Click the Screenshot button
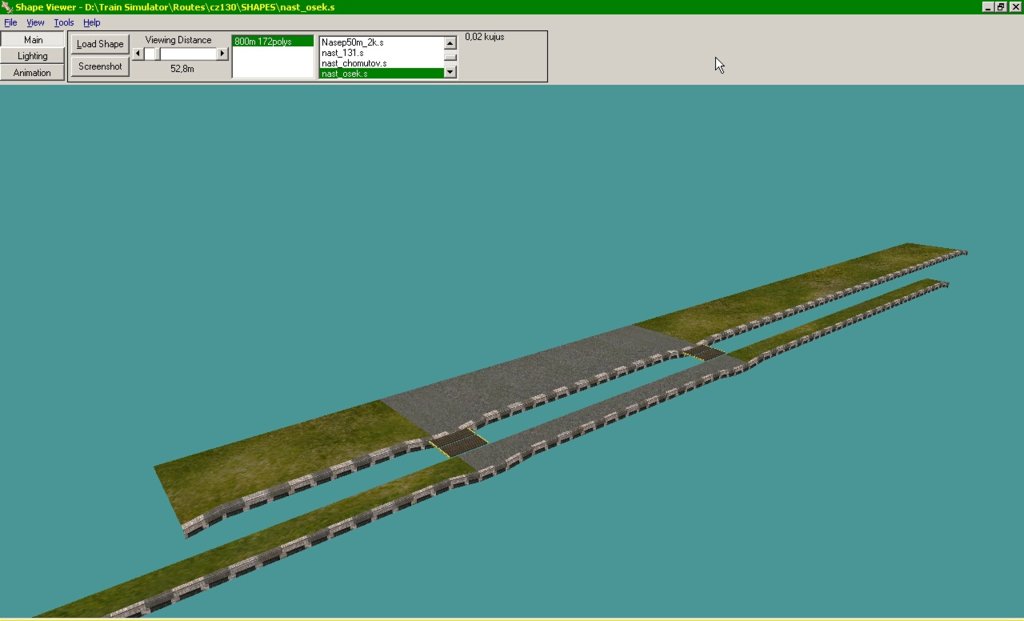The height and width of the screenshot is (621, 1024). 99,67
